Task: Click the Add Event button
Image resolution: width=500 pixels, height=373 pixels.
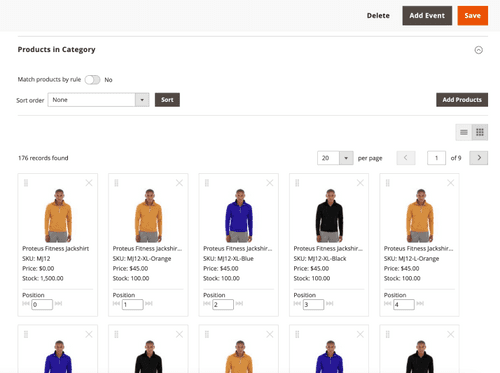Action: point(427,16)
